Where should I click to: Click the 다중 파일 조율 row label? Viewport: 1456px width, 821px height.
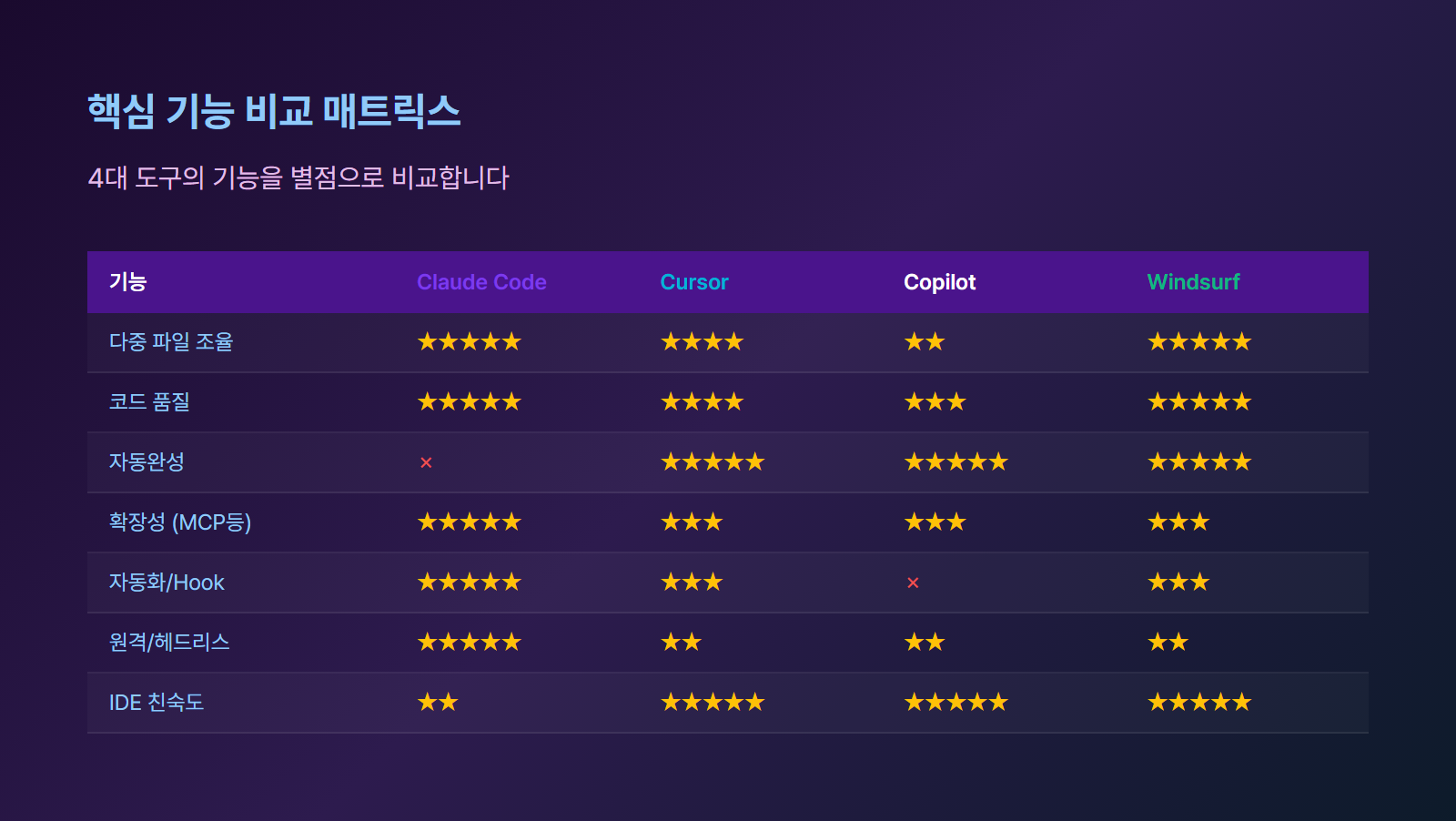click(171, 342)
